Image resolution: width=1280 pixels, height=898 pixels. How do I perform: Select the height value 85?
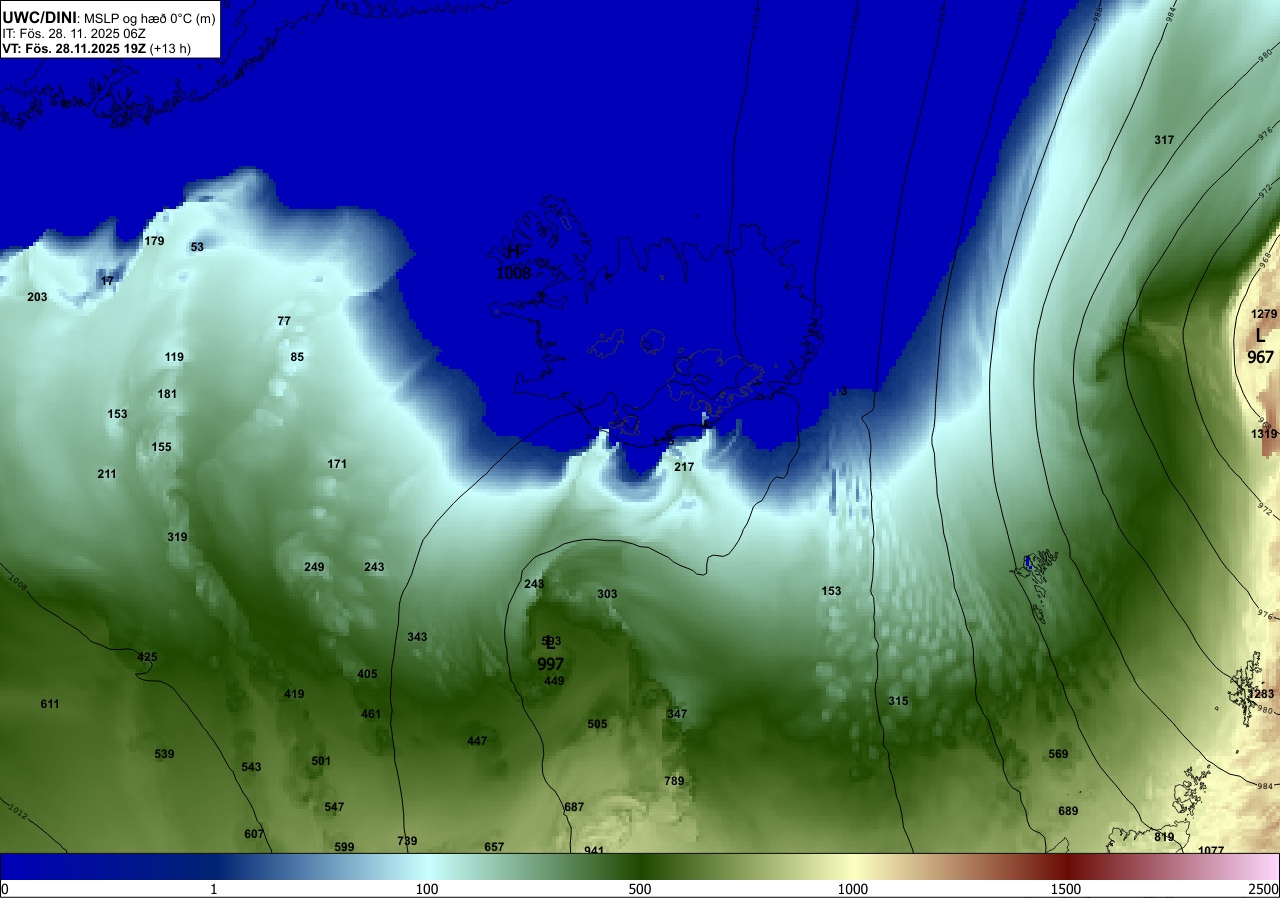point(297,357)
